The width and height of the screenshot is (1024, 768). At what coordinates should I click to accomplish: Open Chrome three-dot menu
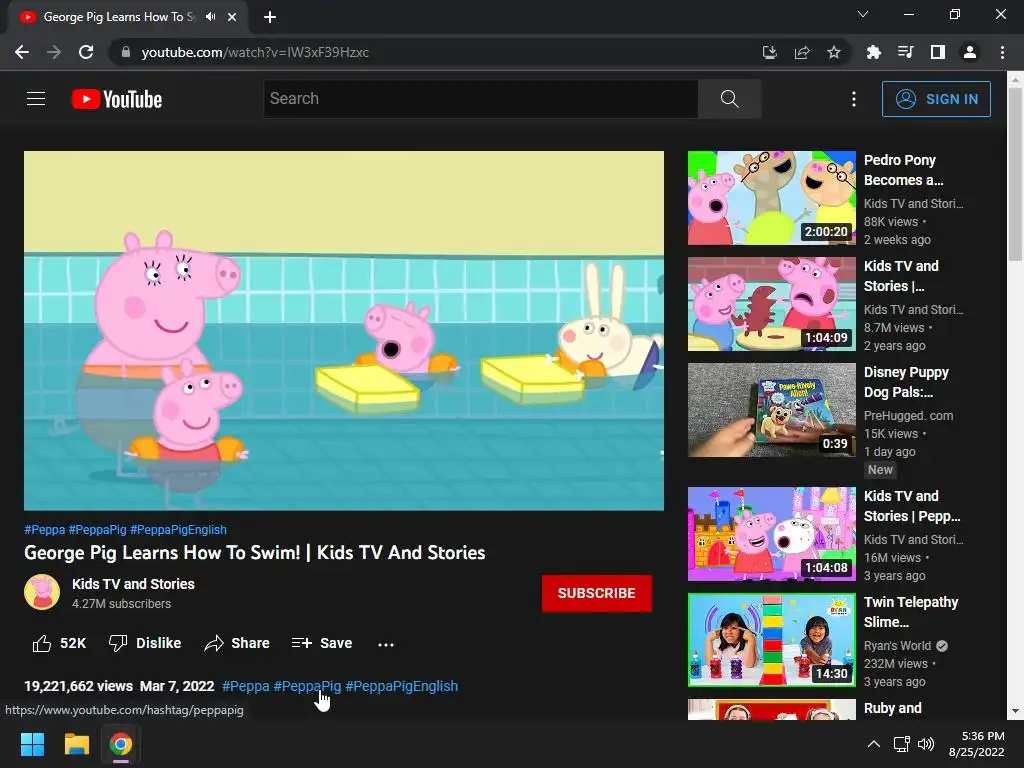[x=1002, y=52]
